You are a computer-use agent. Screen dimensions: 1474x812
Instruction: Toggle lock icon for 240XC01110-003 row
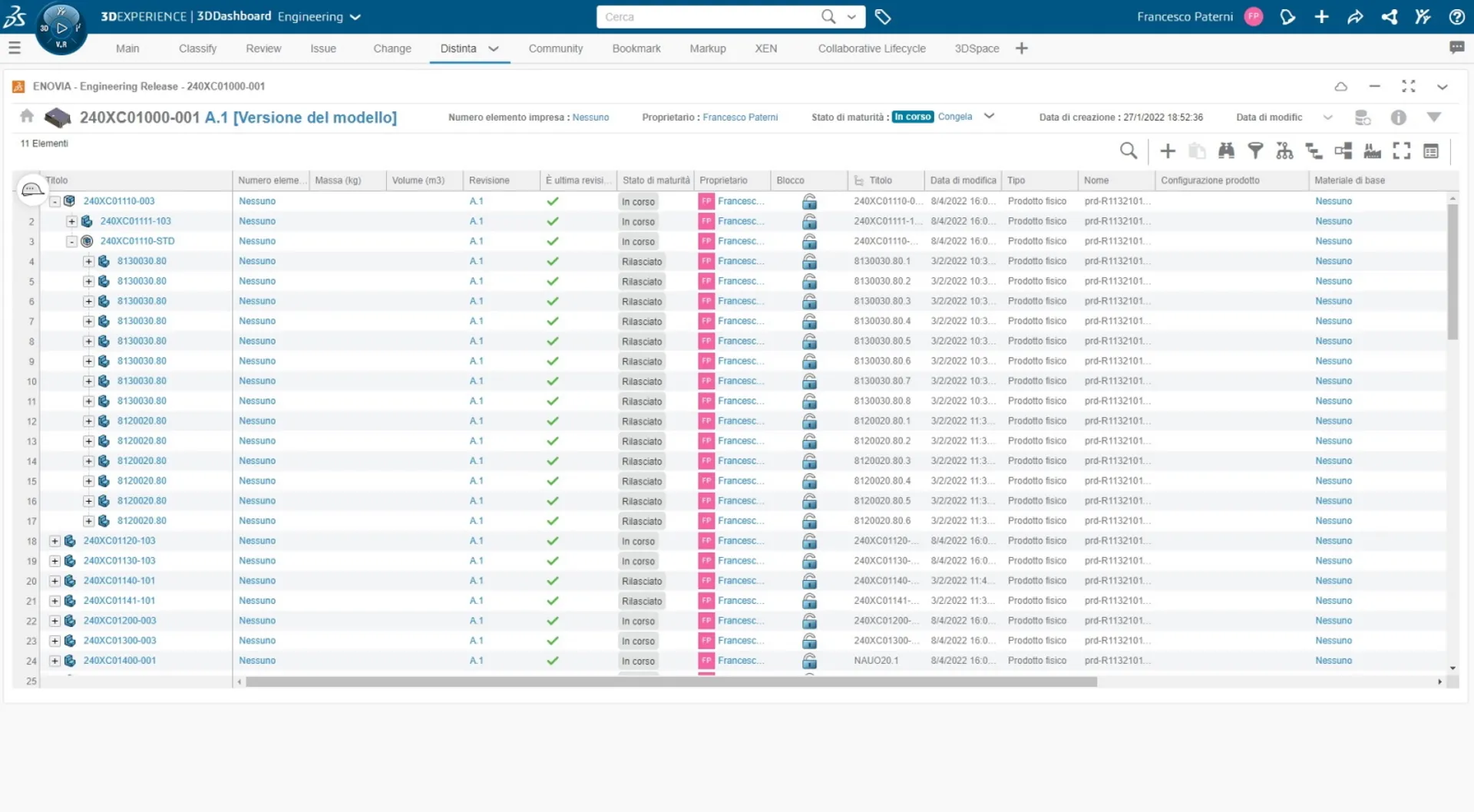coord(809,202)
